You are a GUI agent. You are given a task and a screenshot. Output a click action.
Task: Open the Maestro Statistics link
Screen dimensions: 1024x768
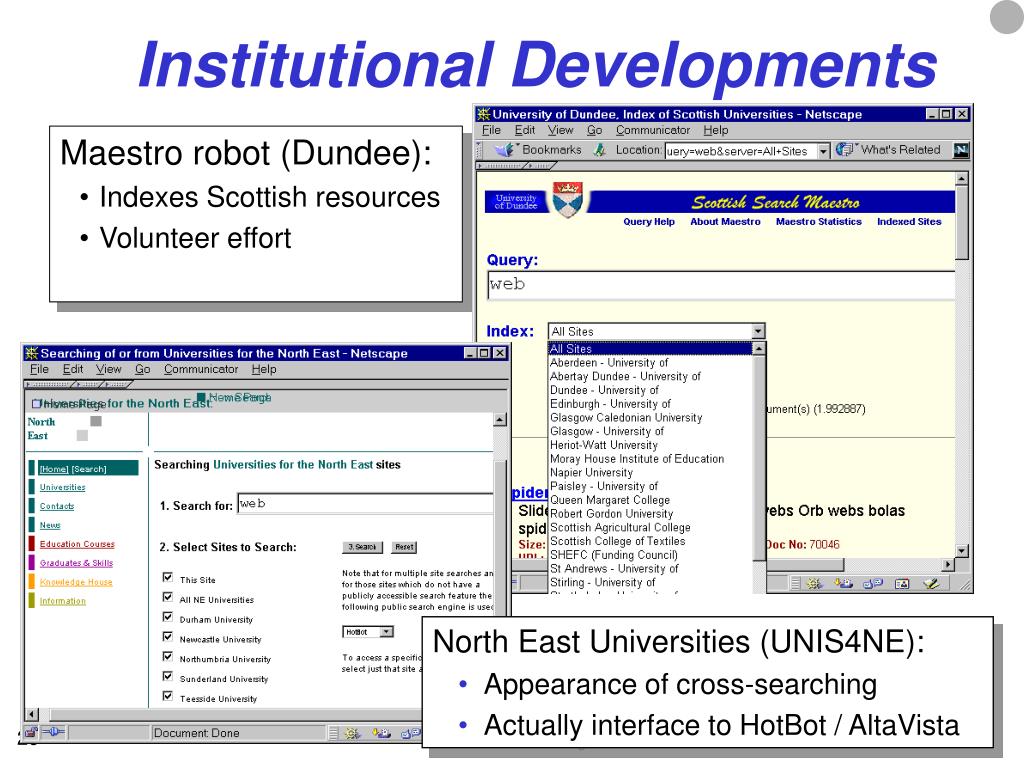pyautogui.click(x=819, y=221)
